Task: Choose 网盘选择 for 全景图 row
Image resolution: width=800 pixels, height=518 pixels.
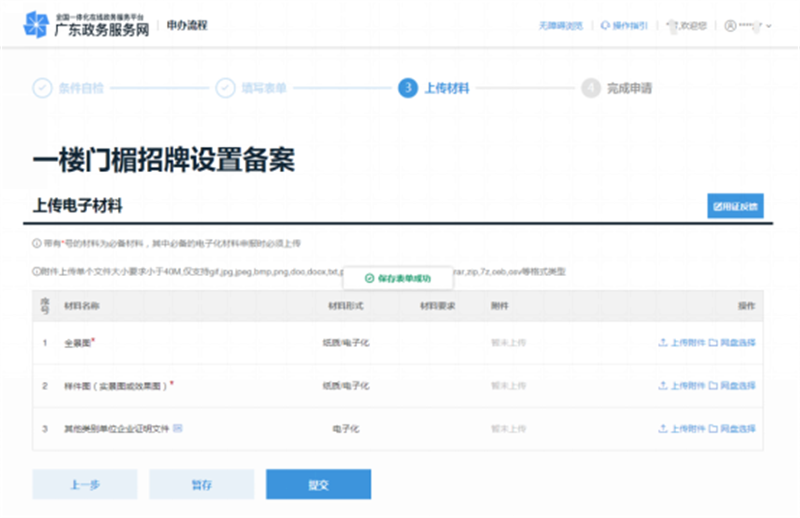Action: click(x=732, y=342)
